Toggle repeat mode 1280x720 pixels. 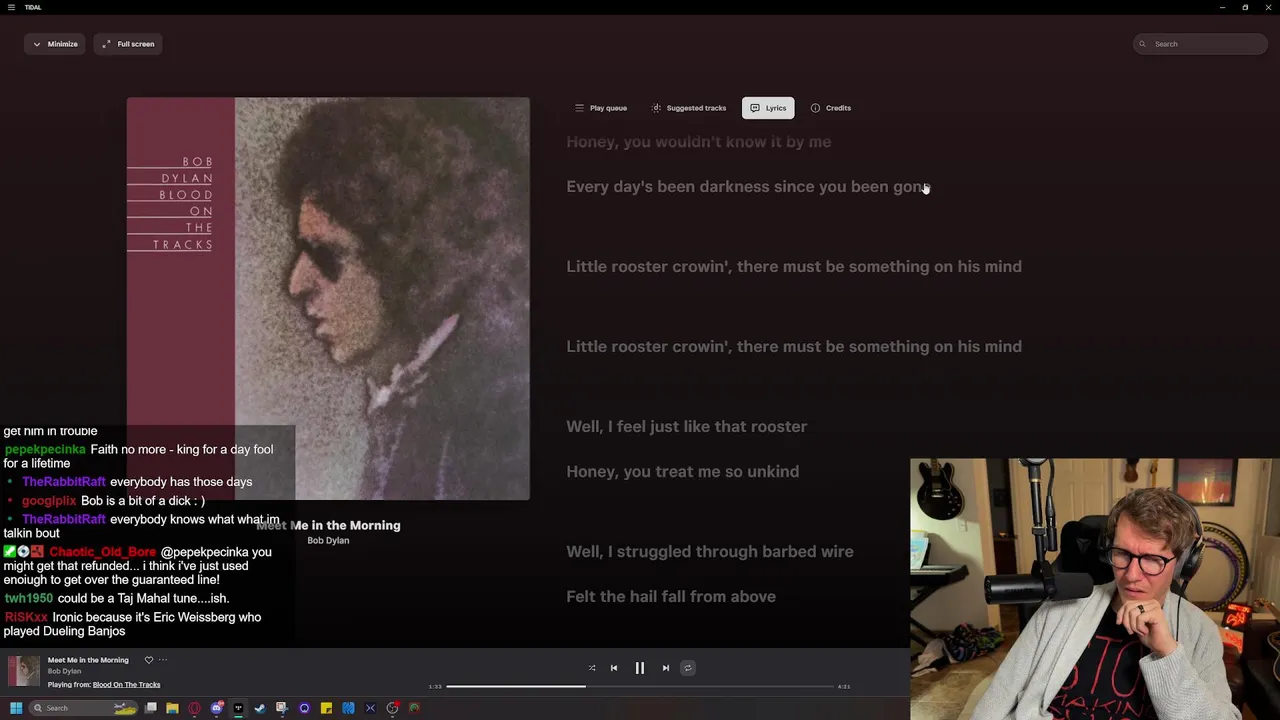(687, 668)
